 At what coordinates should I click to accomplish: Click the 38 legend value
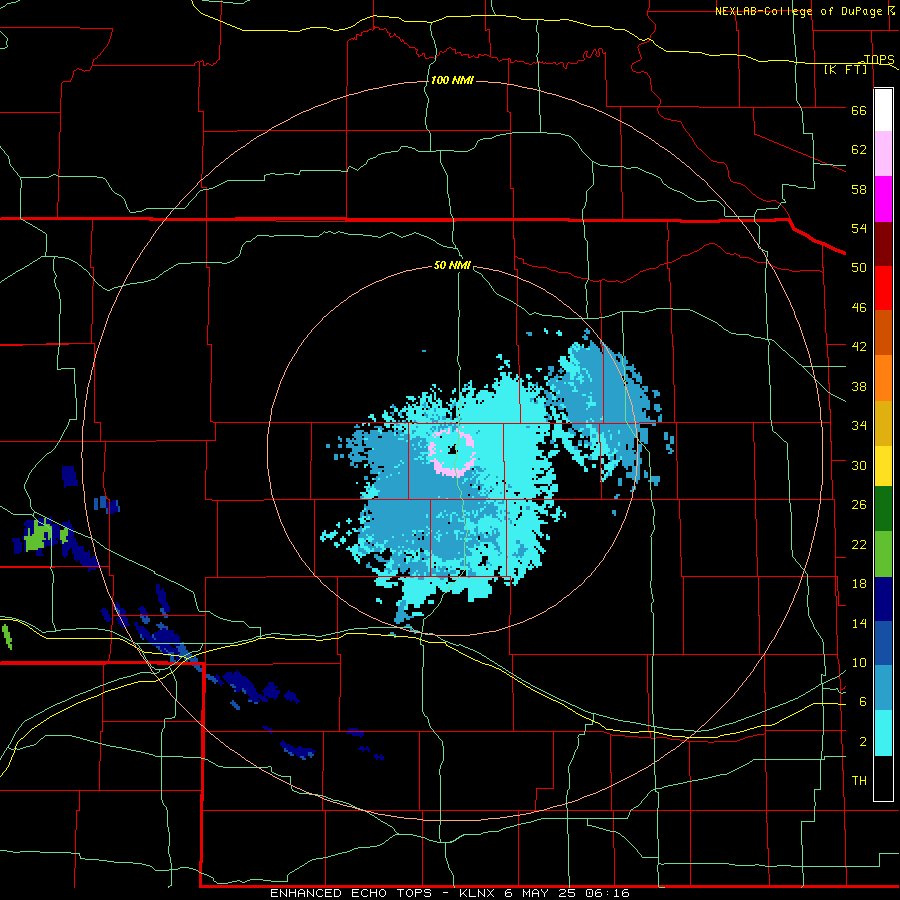pyautogui.click(x=859, y=387)
